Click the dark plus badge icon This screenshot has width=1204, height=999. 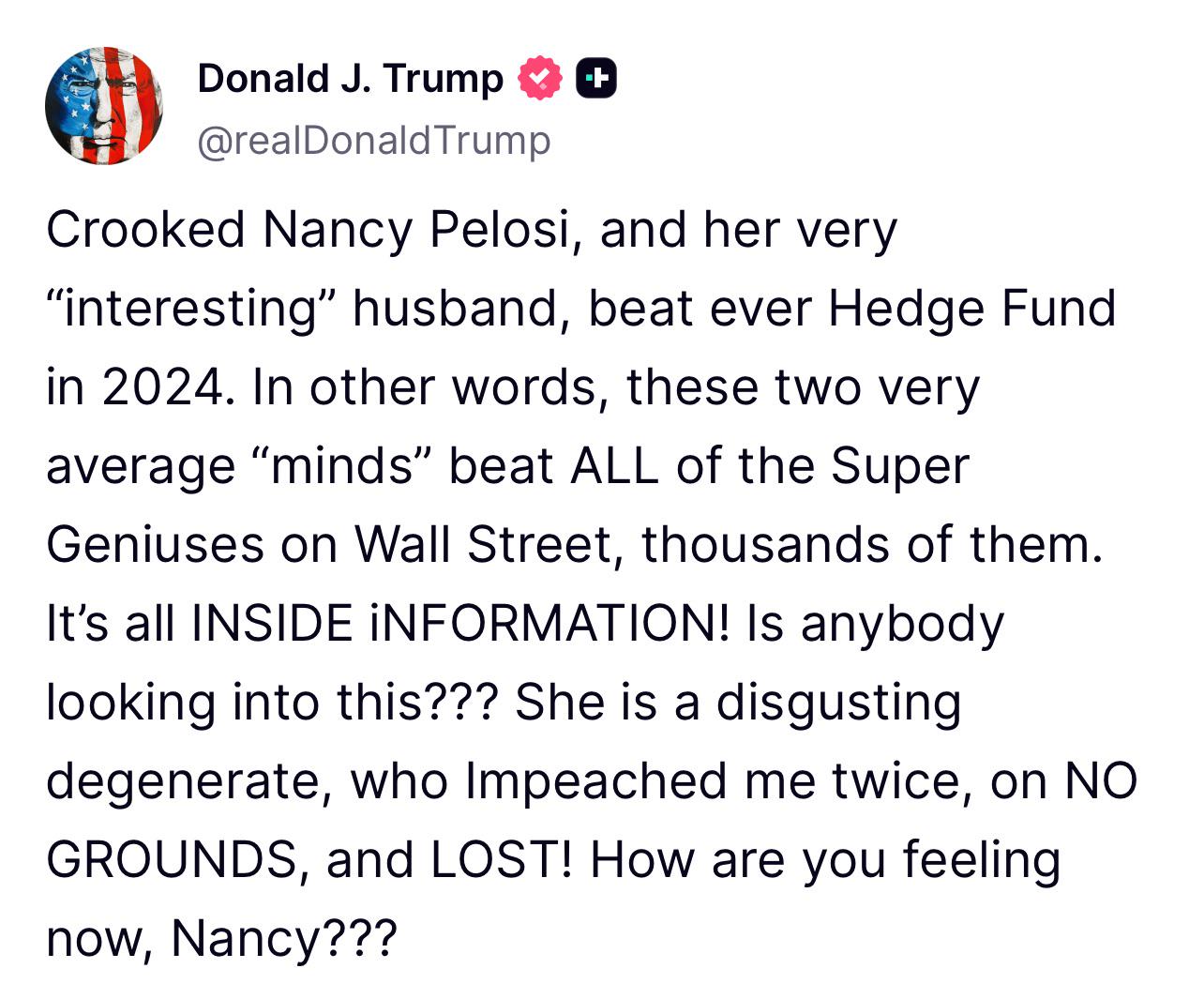595,79
